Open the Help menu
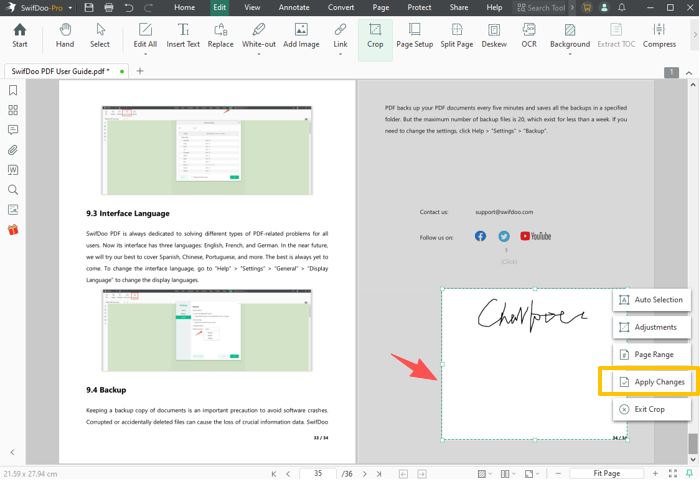The image size is (700, 480). pos(494,8)
